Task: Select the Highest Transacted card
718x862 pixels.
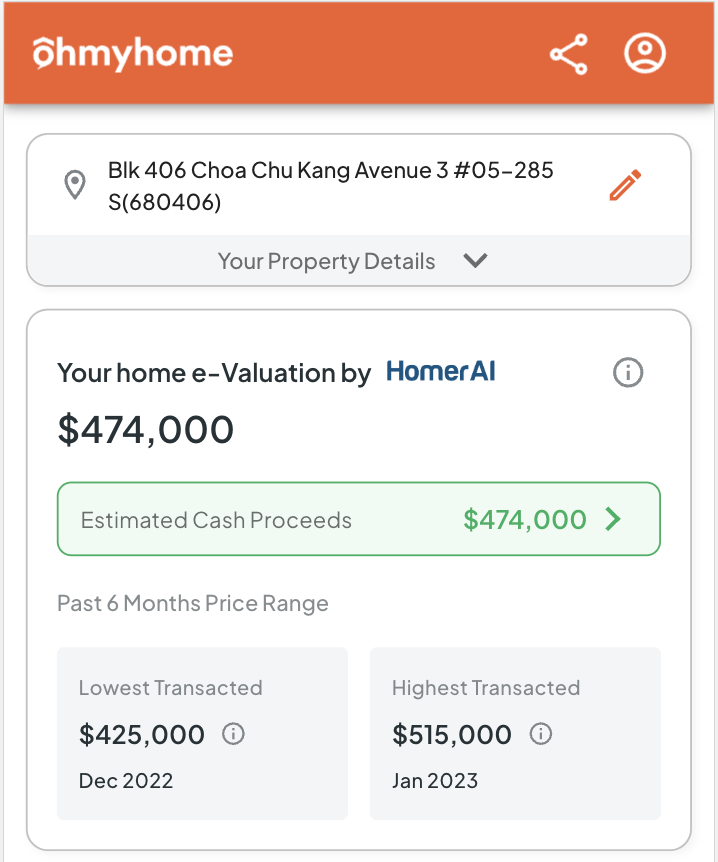Action: point(515,733)
